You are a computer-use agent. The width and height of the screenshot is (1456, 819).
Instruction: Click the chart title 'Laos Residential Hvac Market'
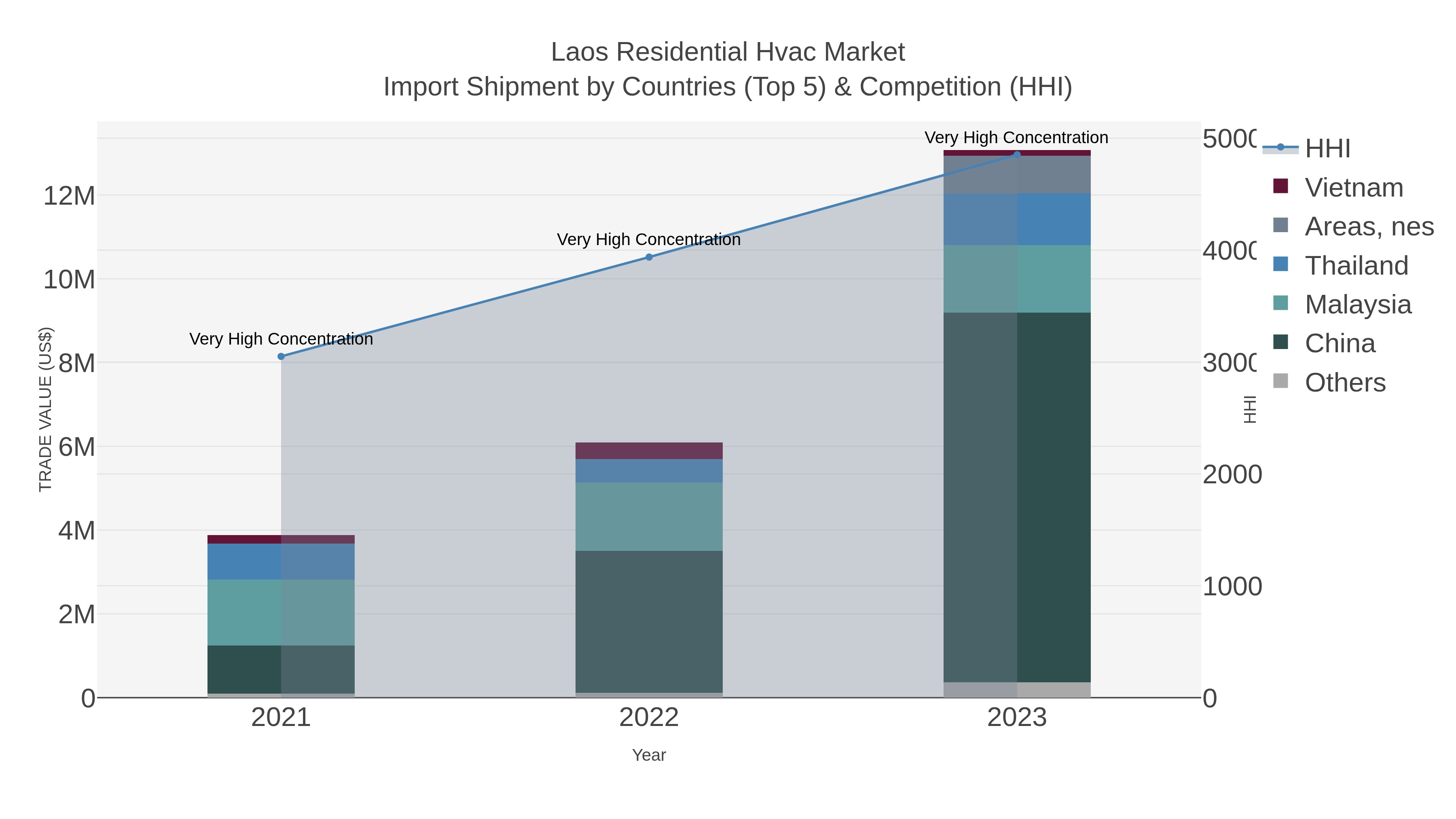tap(728, 52)
